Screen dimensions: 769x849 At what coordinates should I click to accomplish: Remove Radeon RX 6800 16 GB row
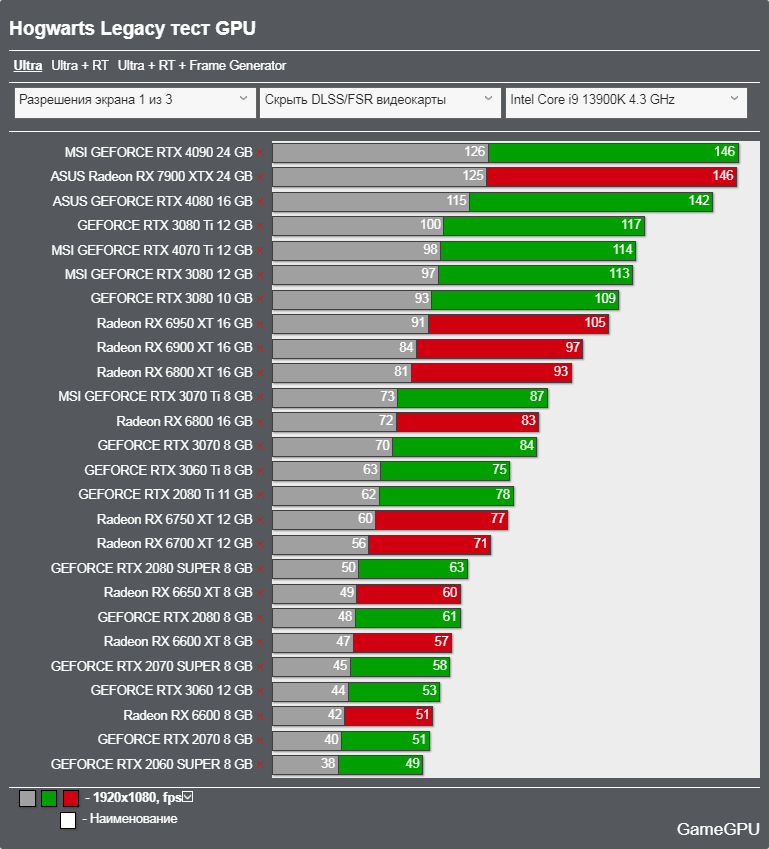tap(260, 422)
